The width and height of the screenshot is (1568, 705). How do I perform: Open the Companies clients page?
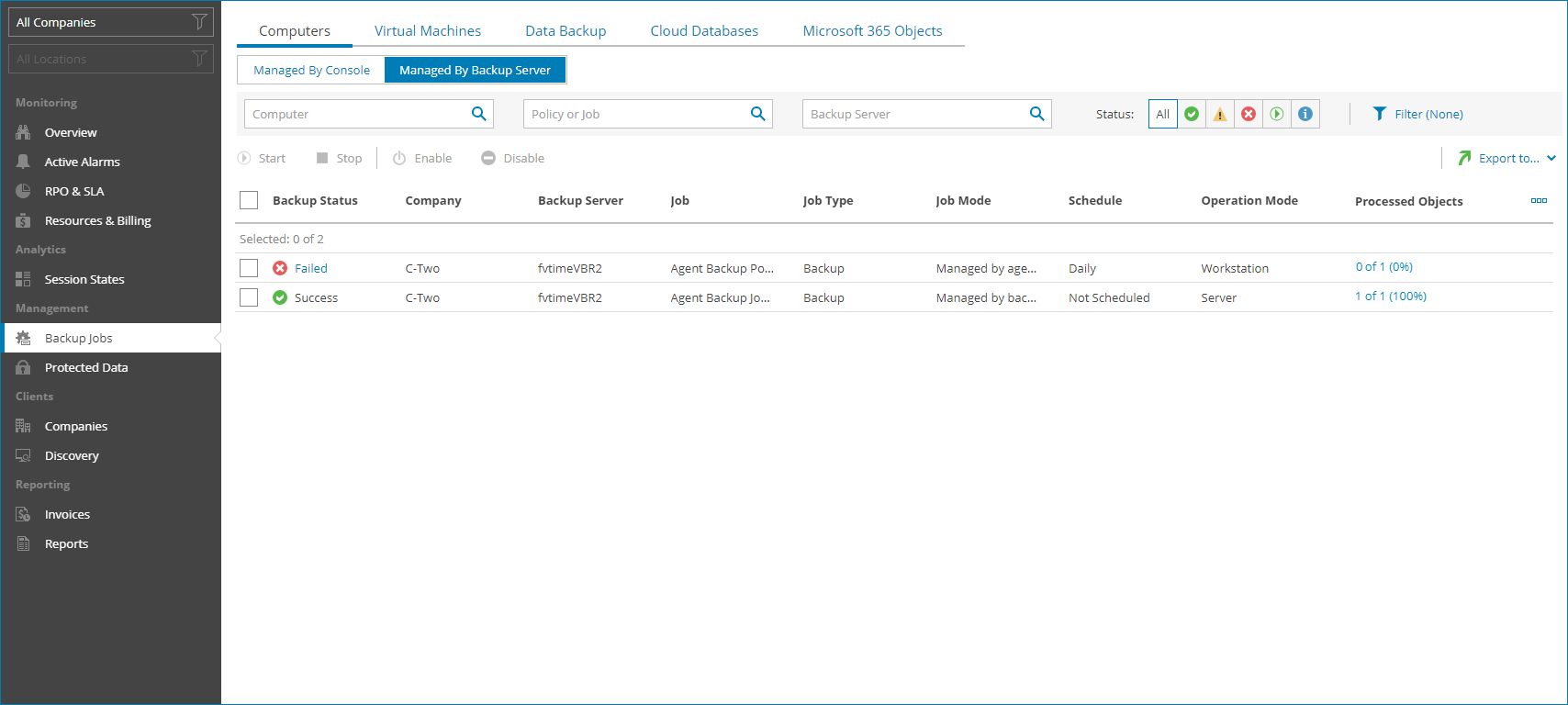pos(76,426)
